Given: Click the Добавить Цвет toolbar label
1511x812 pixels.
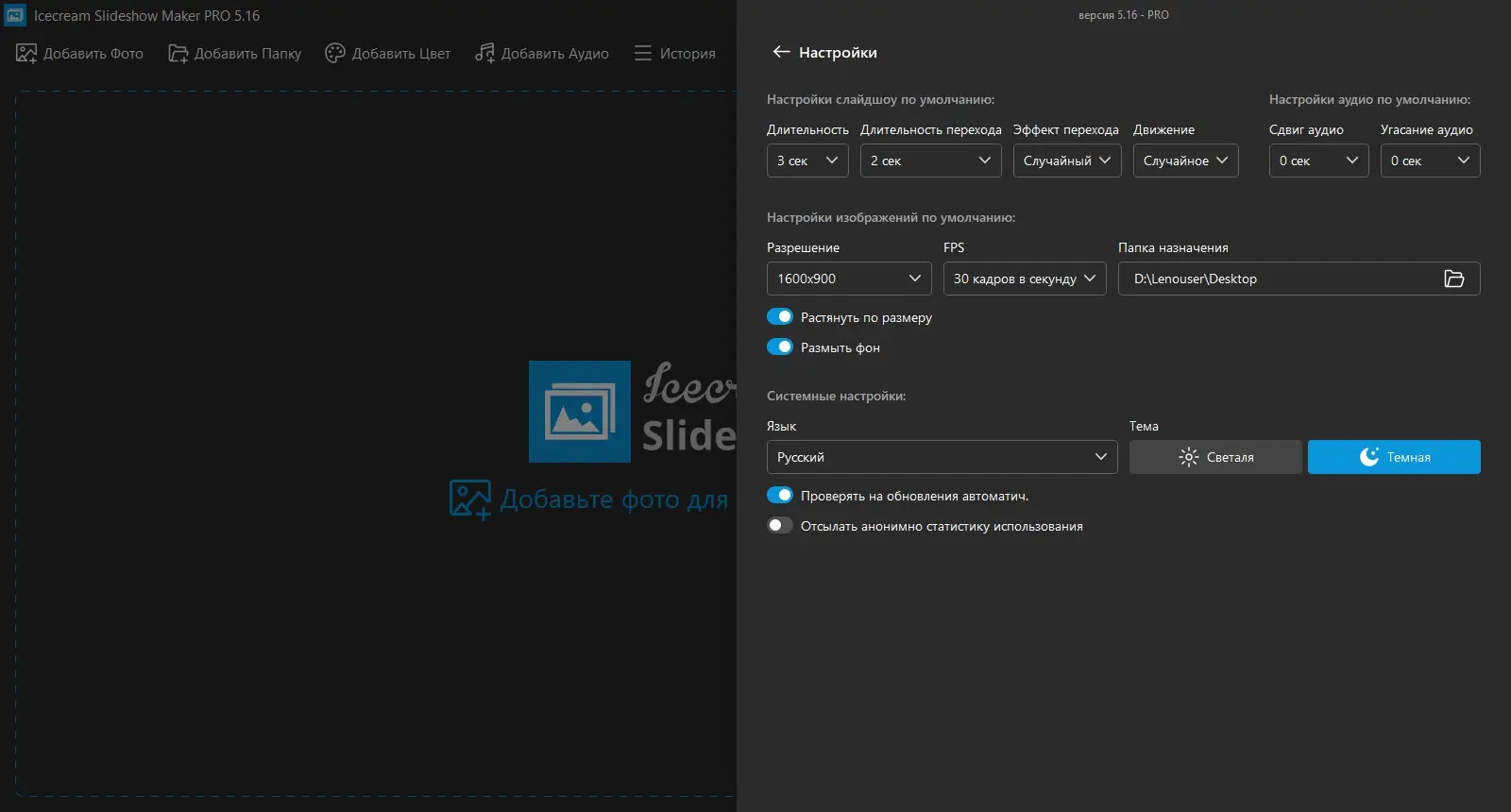Looking at the screenshot, I should click(x=401, y=54).
